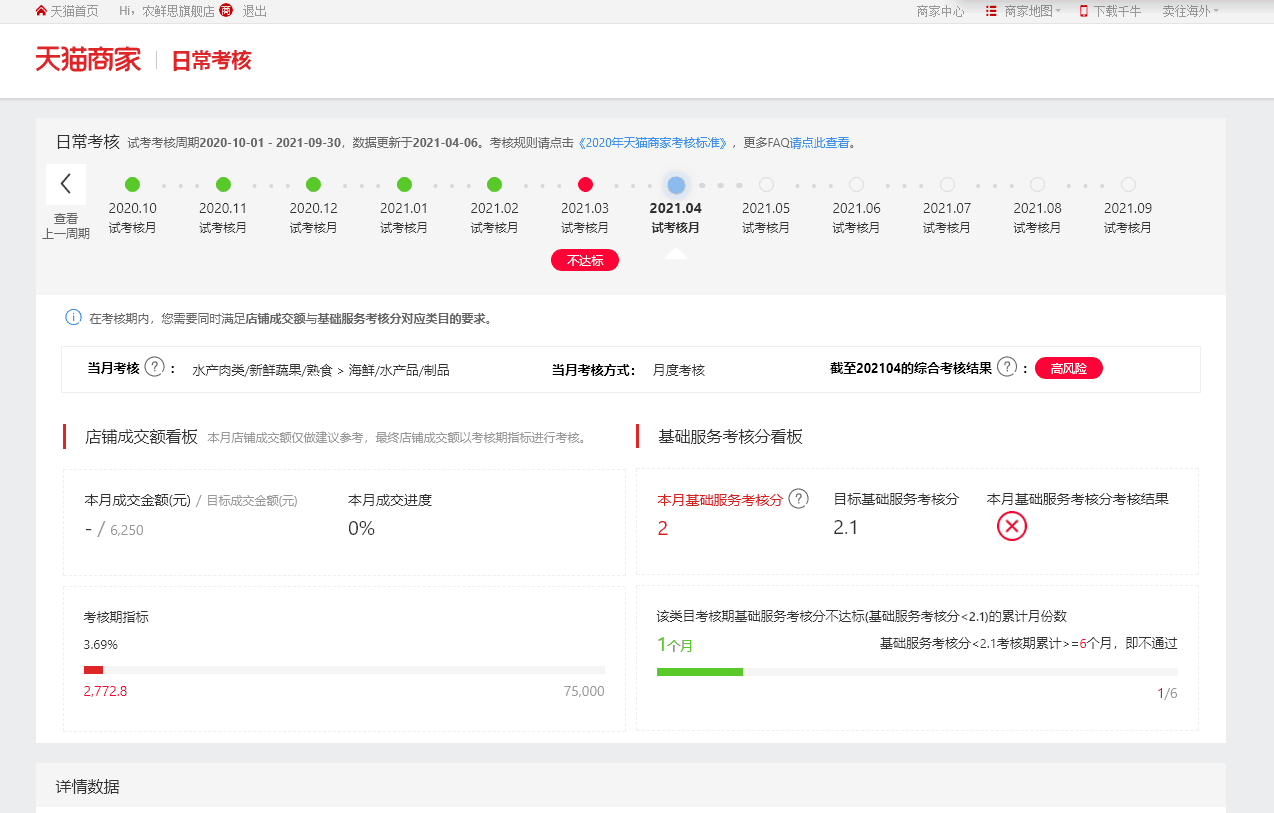Viewport: 1274px width, 813px height.
Task: Click the 月度考核 assessment method text
Action: (x=679, y=370)
